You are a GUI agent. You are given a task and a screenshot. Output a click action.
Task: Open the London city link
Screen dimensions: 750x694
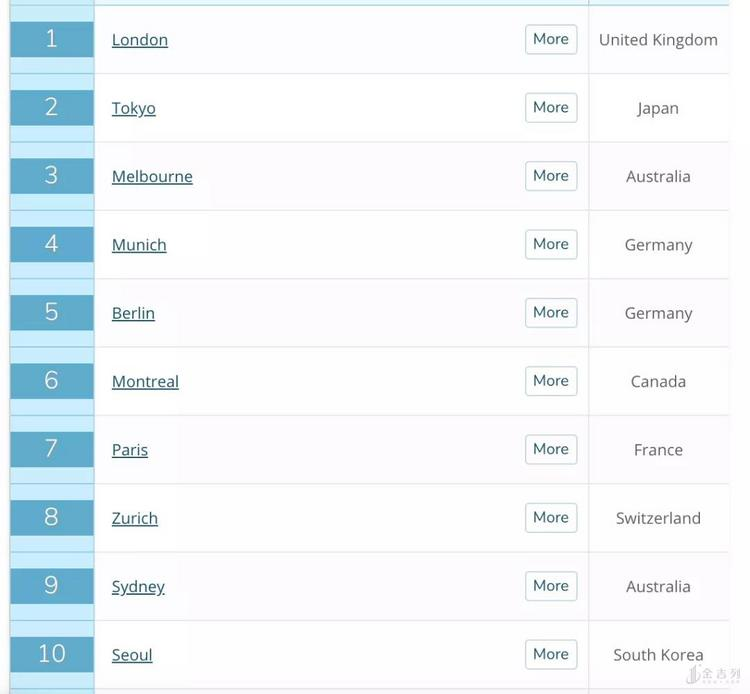click(x=140, y=40)
